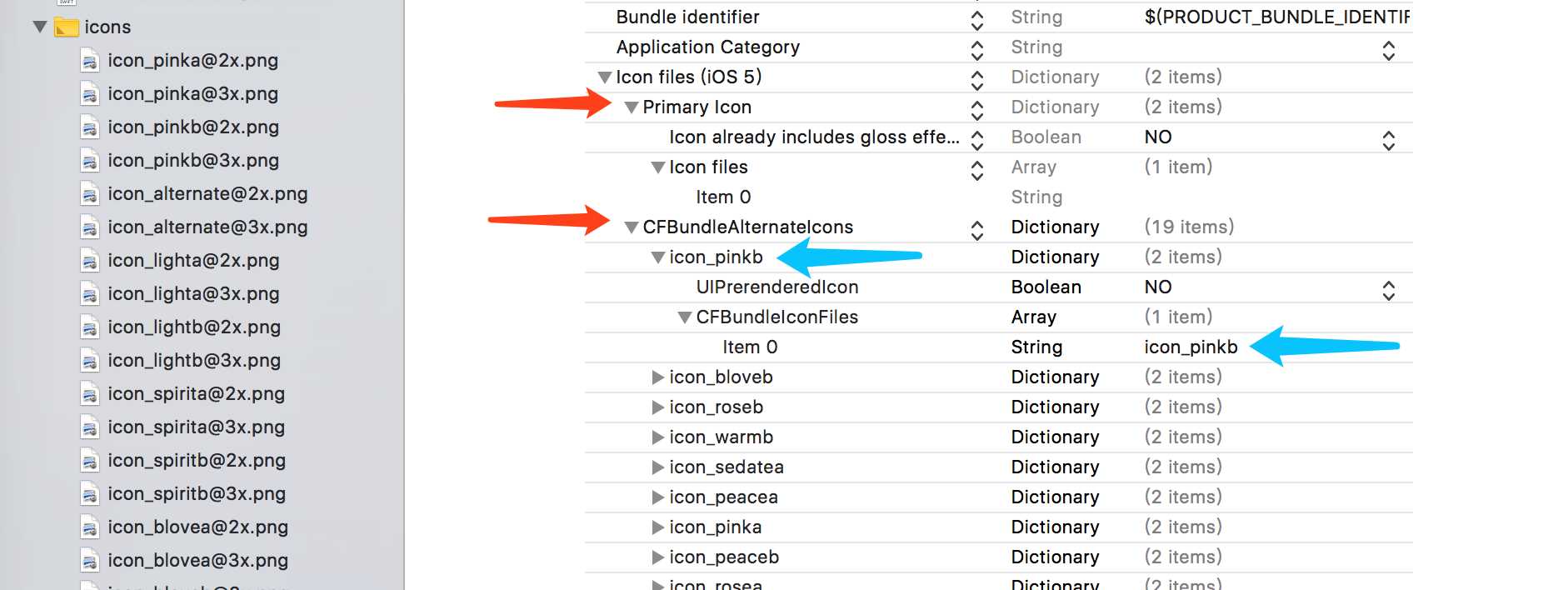Click the icon_pinkb@3x.png file icon
The image size is (1568, 590).
(90, 161)
